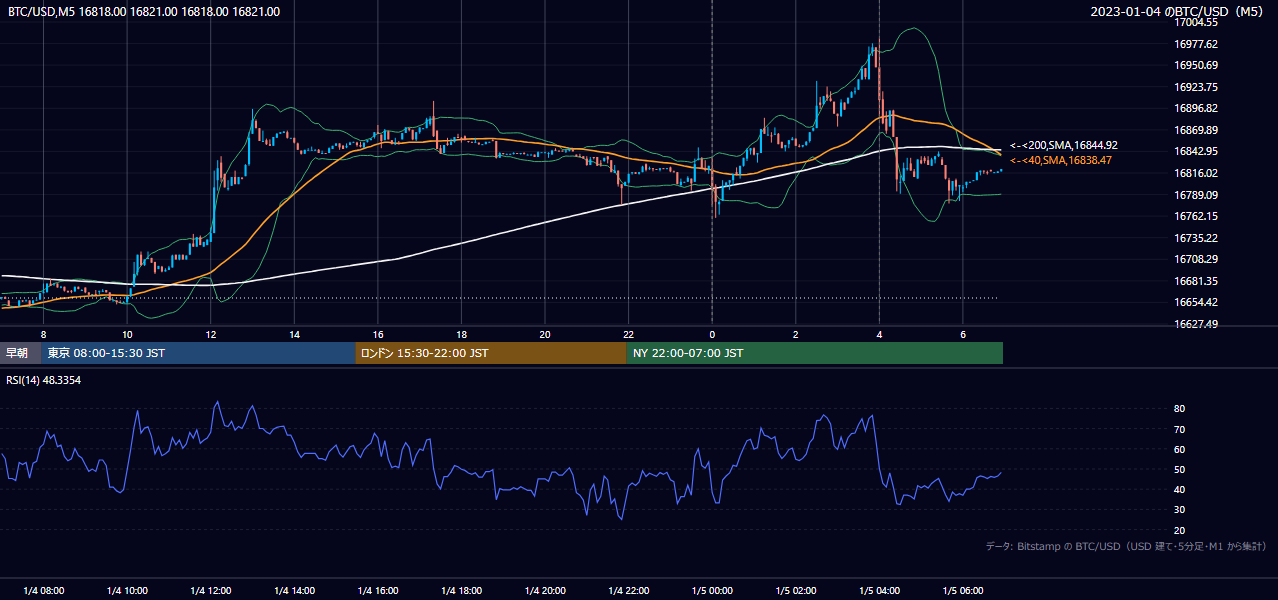The image size is (1278, 600).
Task: Click the BTC/USD,M5 OHLC title text
Action: tap(144, 12)
